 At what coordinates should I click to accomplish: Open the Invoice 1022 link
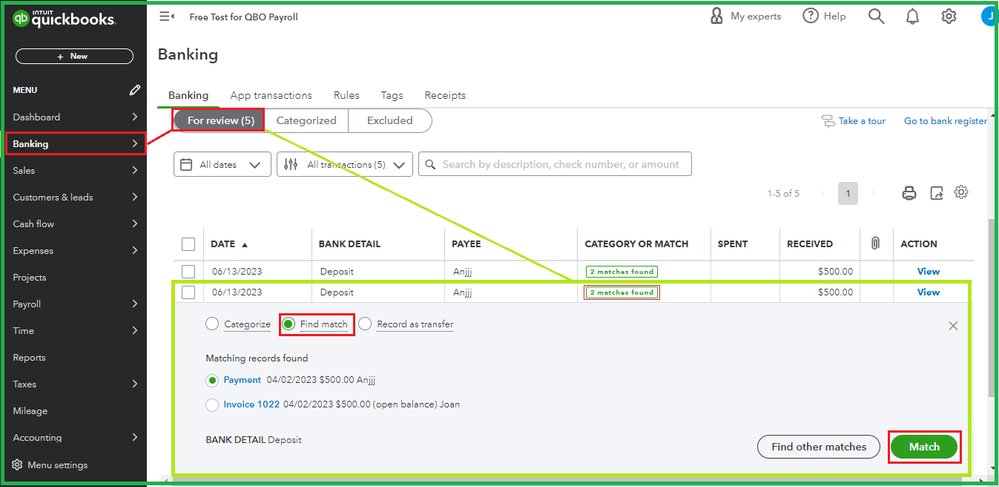pos(251,404)
